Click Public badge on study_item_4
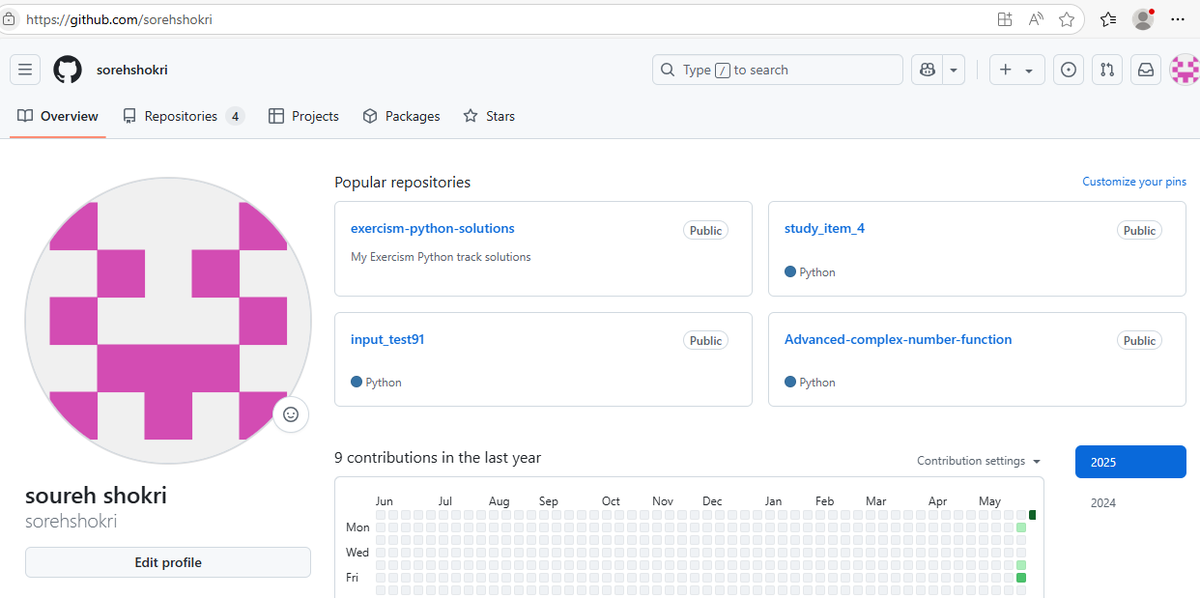This screenshot has width=1200, height=598. click(x=1139, y=230)
